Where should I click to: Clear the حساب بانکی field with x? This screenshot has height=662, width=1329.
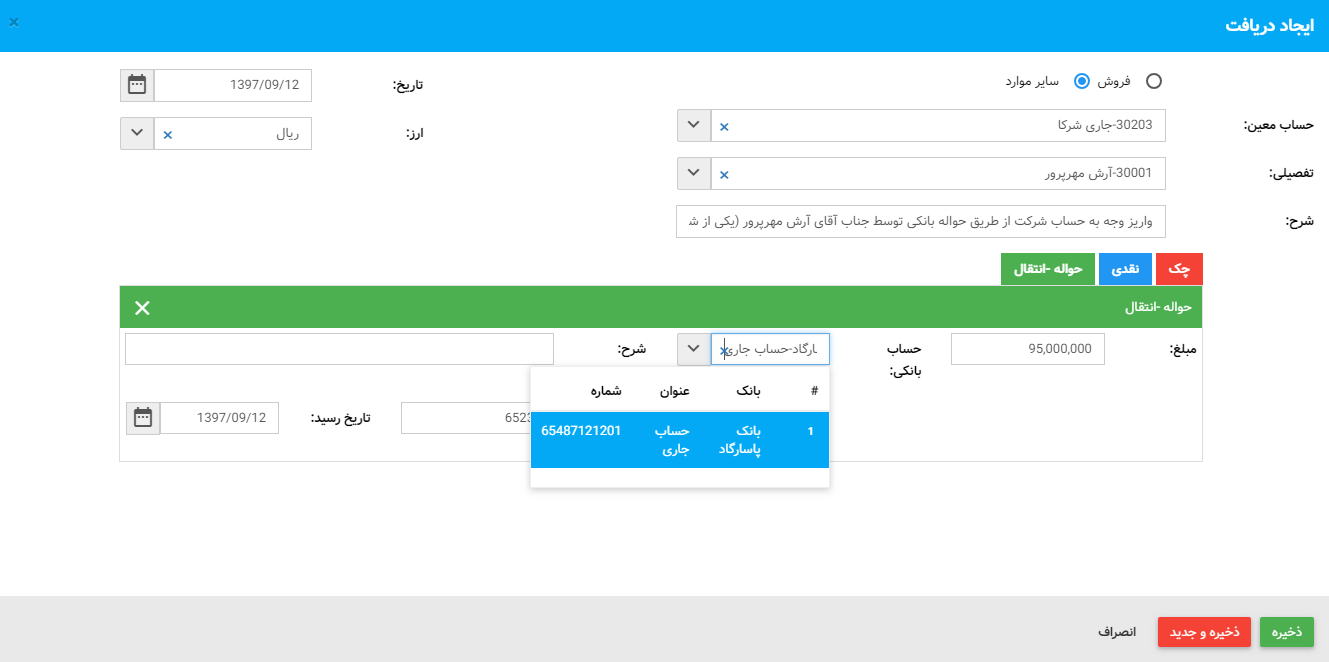724,351
